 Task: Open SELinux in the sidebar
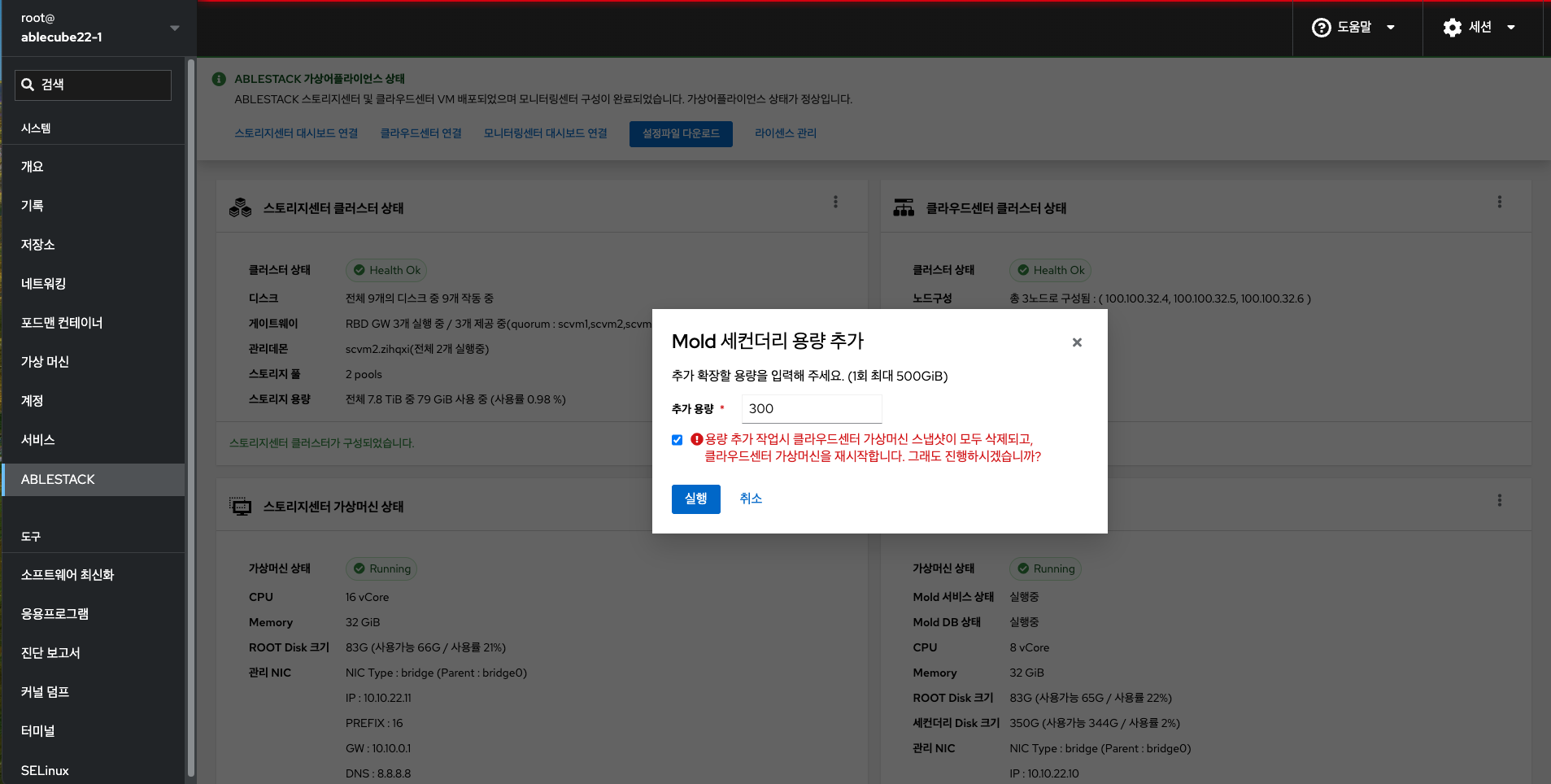click(x=94, y=770)
